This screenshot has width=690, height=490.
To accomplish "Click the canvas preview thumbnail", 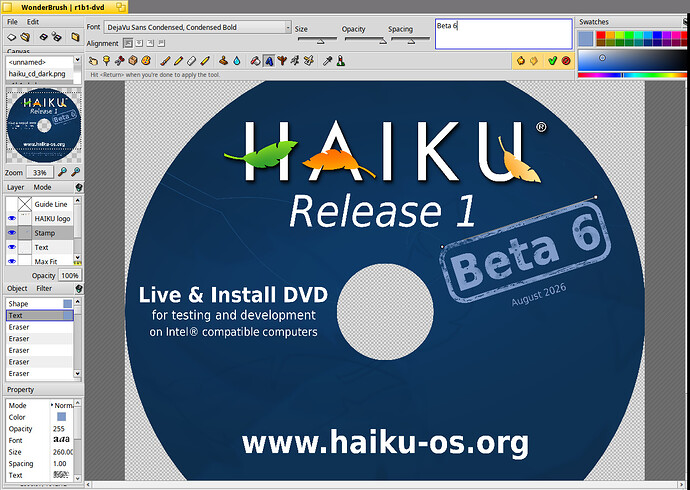I will tap(44, 124).
